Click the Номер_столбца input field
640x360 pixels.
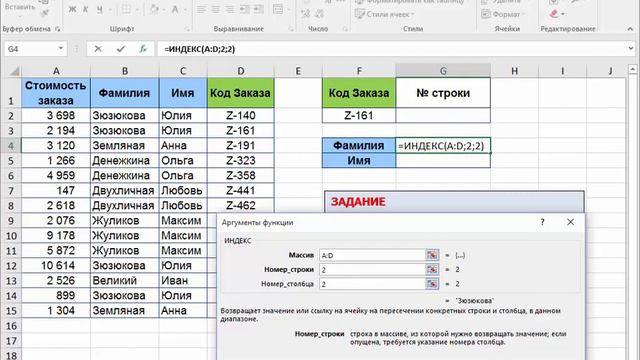point(372,284)
